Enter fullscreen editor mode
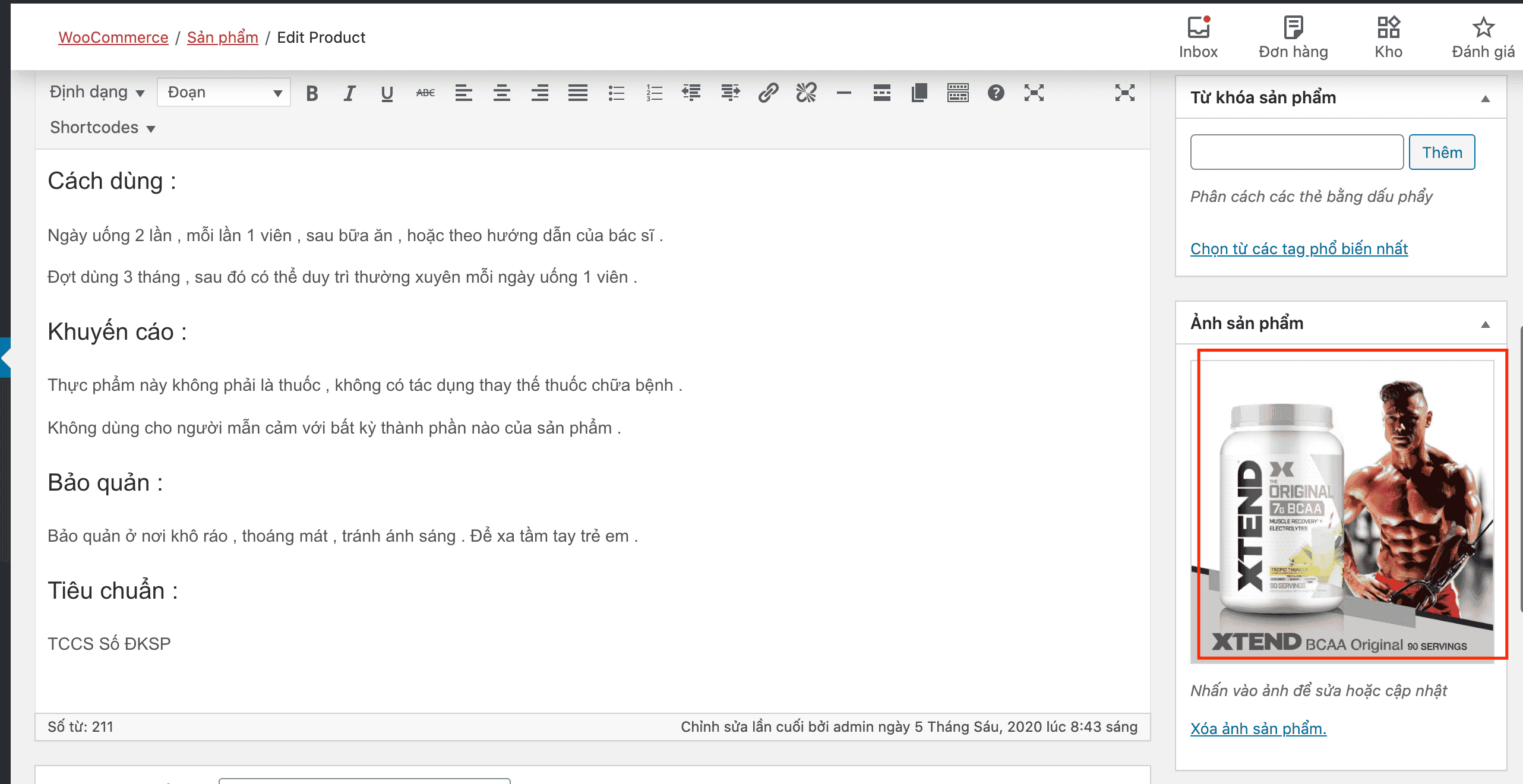Viewport: 1523px width, 784px height. [1034, 93]
